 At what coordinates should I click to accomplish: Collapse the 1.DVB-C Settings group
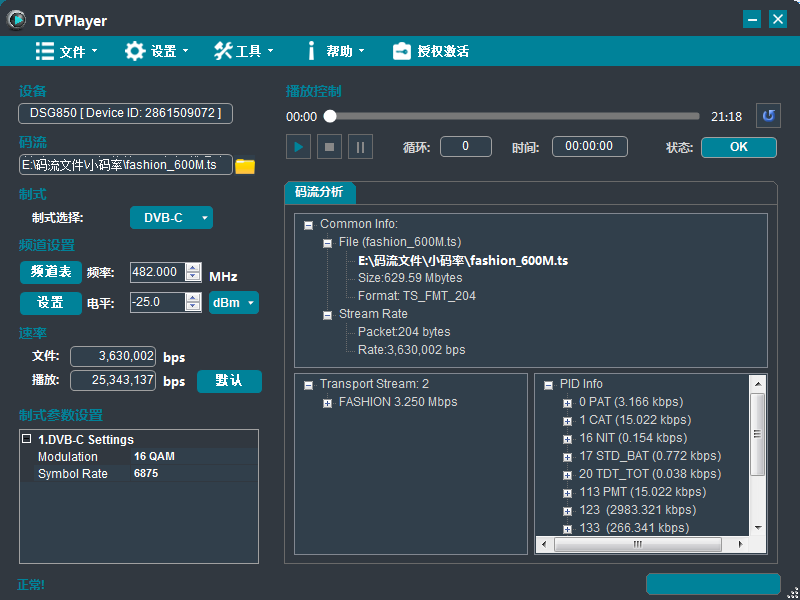pos(26,439)
